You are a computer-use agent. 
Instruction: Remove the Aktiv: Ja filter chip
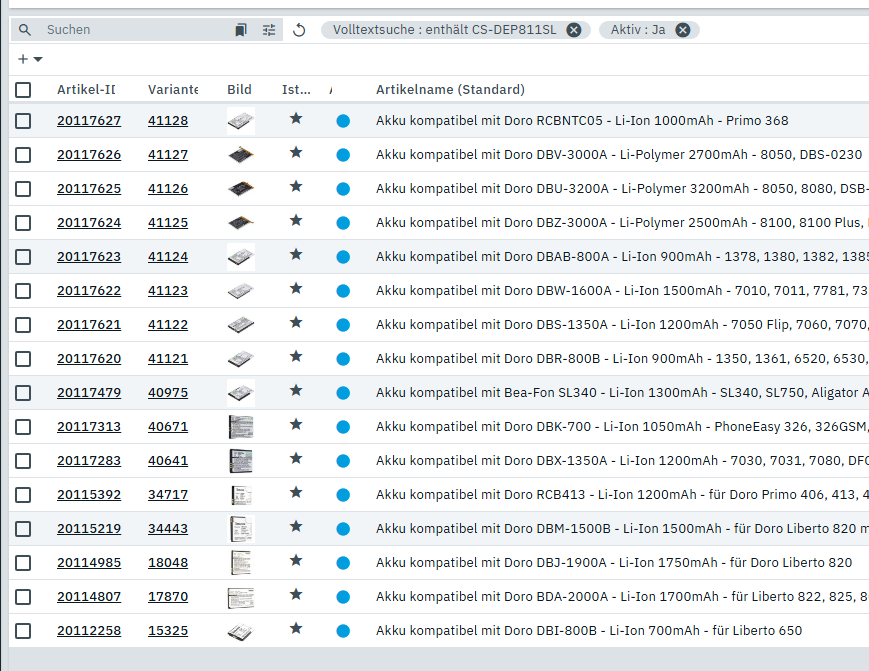coord(683,30)
